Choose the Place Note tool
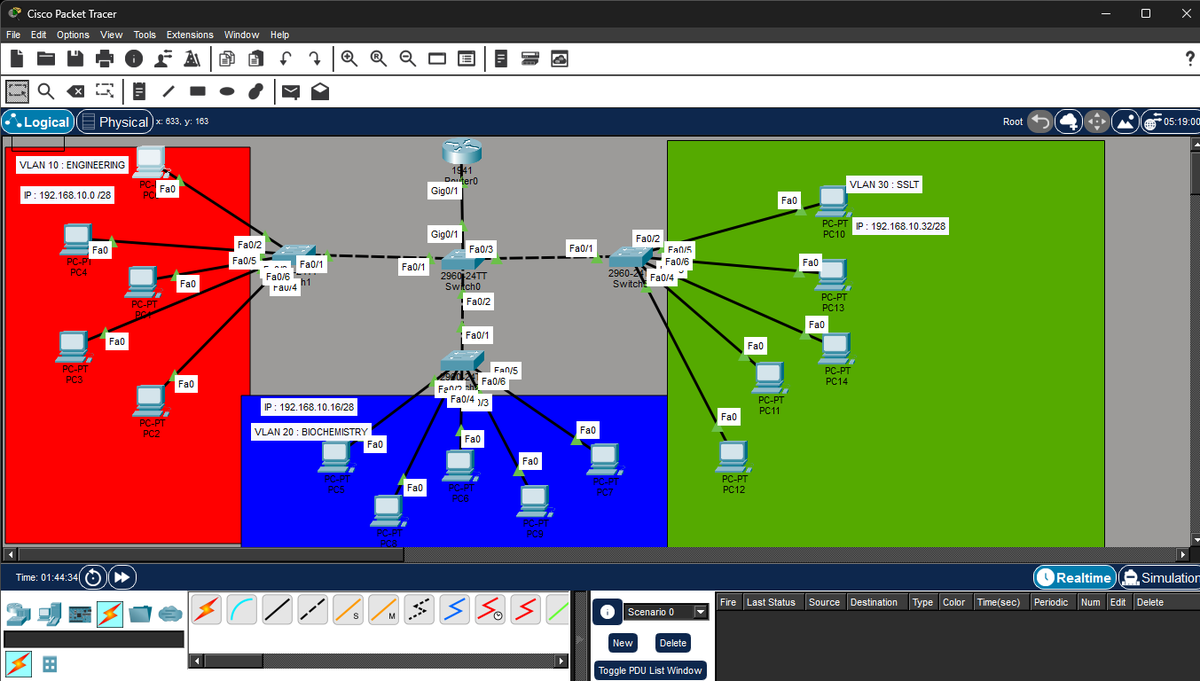The height and width of the screenshot is (681, 1200). pyautogui.click(x=140, y=92)
